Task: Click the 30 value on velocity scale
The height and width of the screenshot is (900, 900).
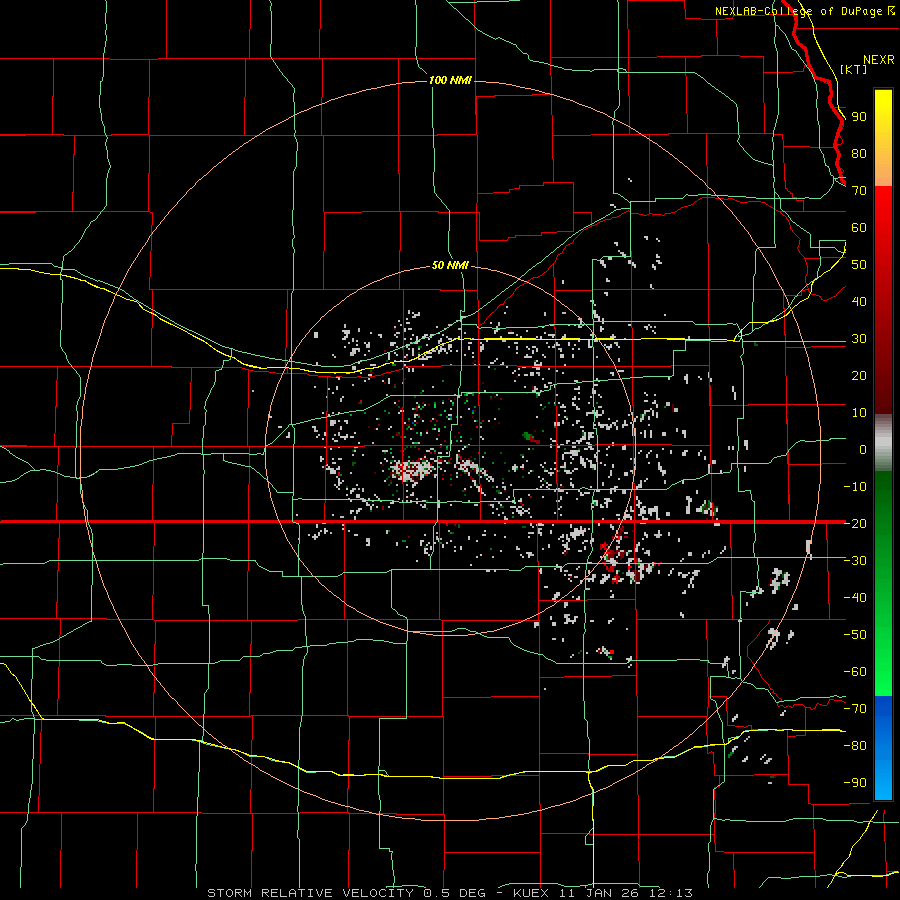Action: 859,339
